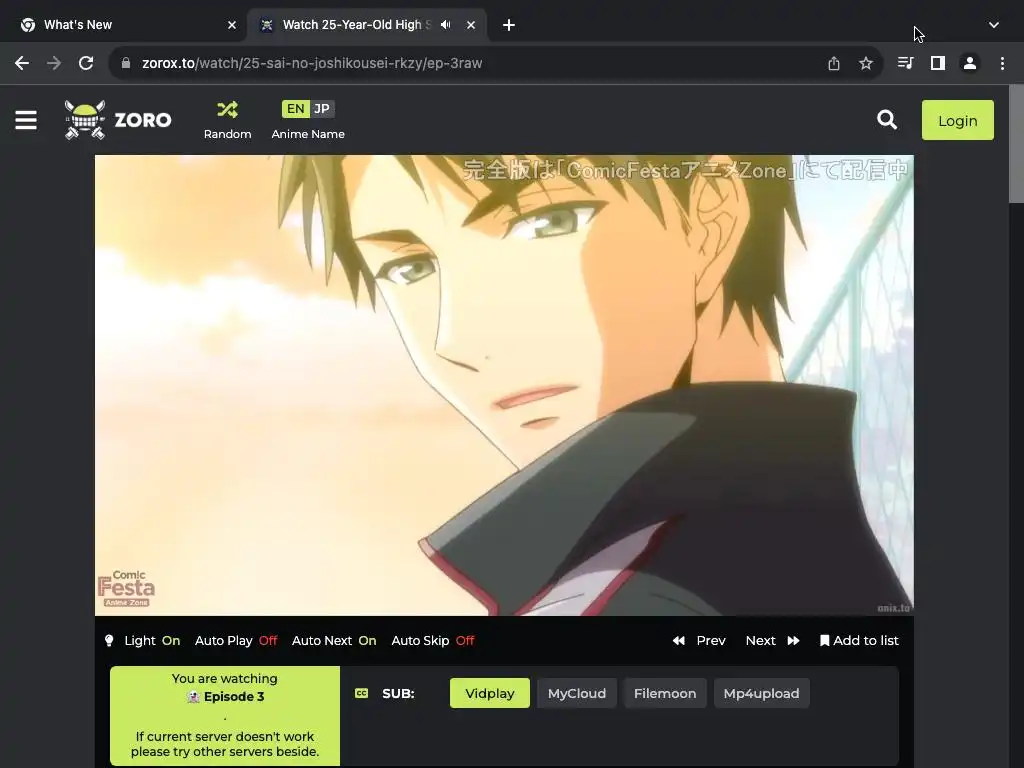1024x768 pixels.
Task: Toggle the Chrome side panel
Action: [938, 63]
